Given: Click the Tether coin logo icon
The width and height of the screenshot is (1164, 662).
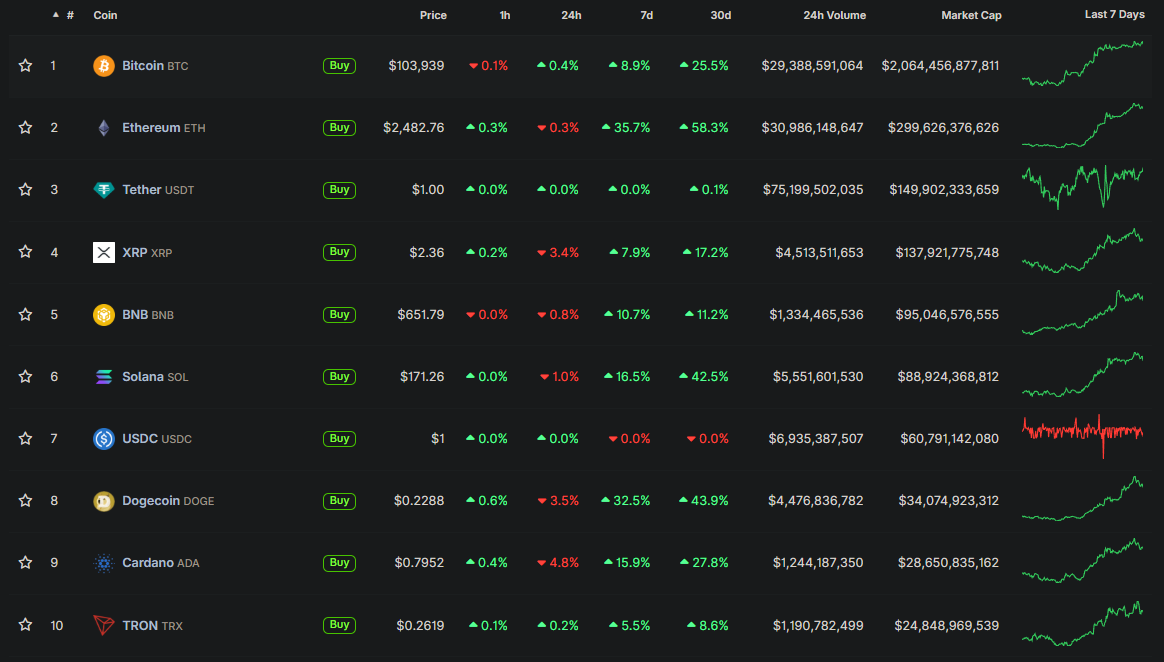Looking at the screenshot, I should pos(104,190).
